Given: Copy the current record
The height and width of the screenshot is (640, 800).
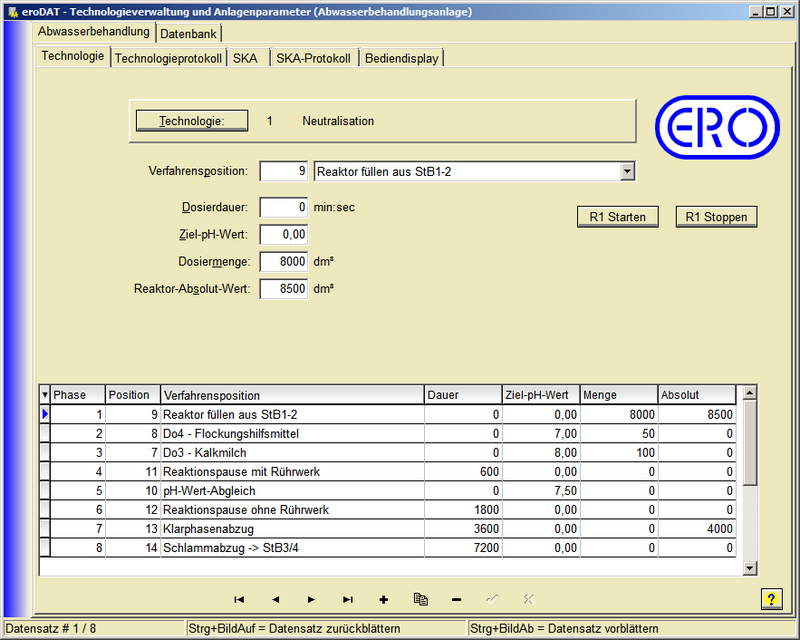Looking at the screenshot, I should point(420,599).
